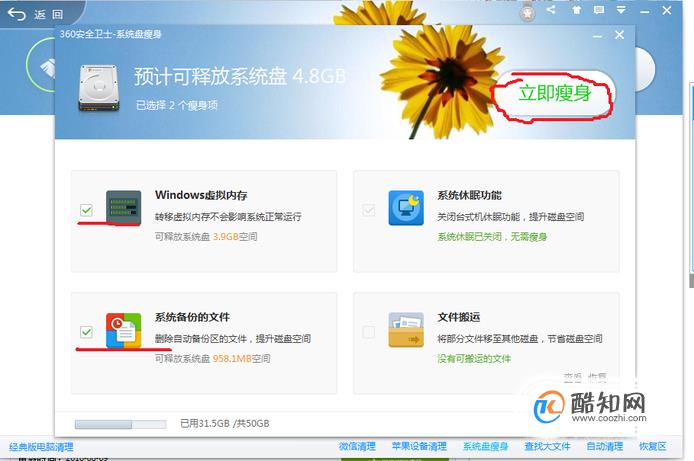Viewport: 694px width, 461px height.
Task: Click description 将部分文件移至其他磁盘，节省磁盘空间
Action: [520, 338]
